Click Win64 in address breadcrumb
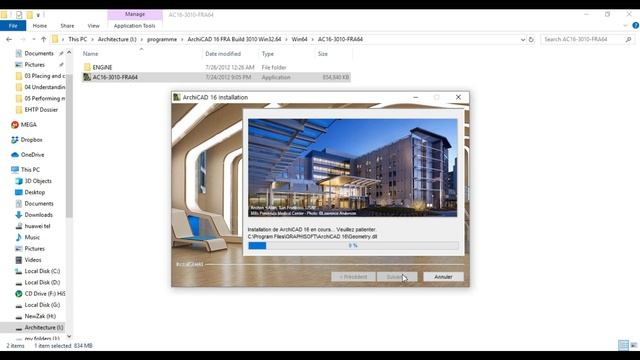This screenshot has width=640, height=360. coord(299,39)
